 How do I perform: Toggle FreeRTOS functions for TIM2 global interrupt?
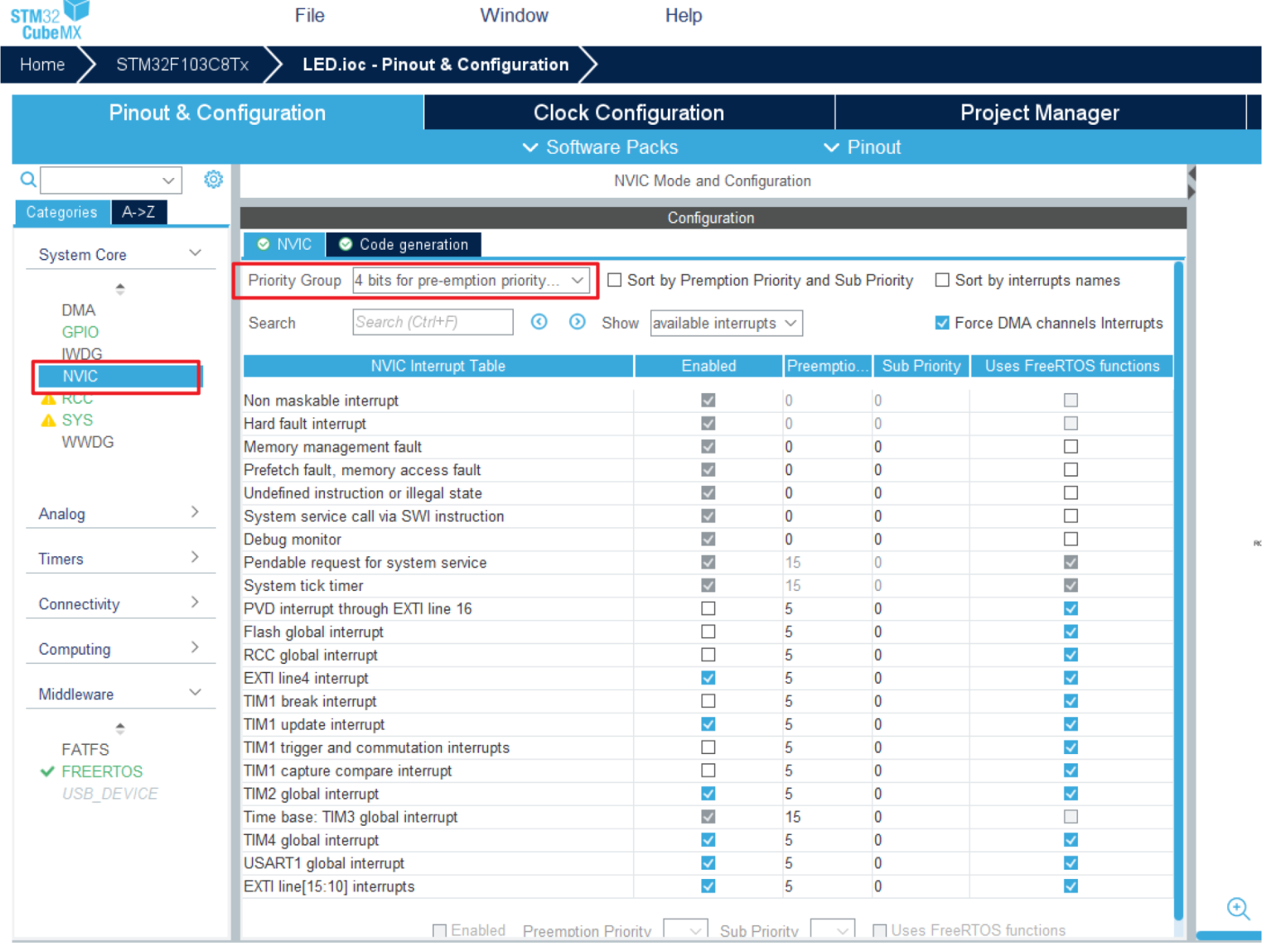[x=1071, y=794]
